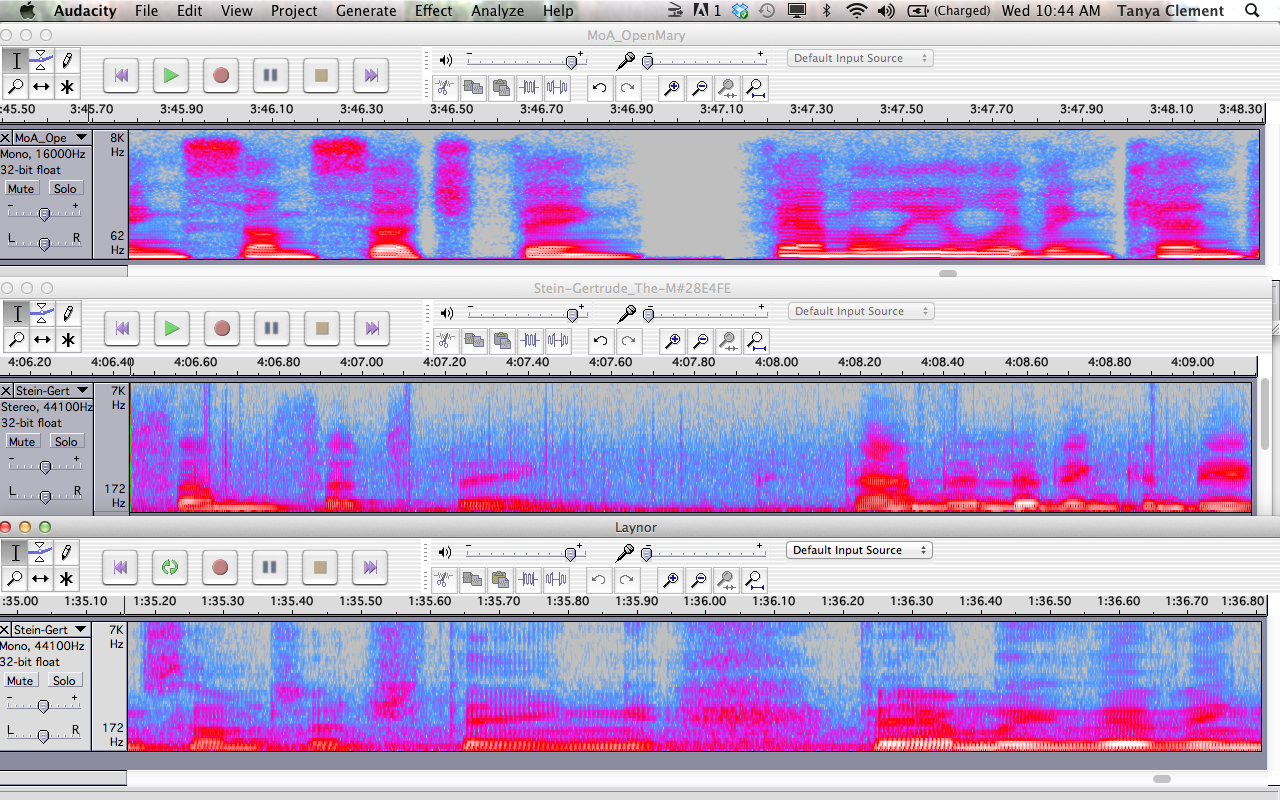Screen dimensions: 1280x800
Task: Select the Selection tool in MoA_OpenMary window
Action: (x=16, y=61)
